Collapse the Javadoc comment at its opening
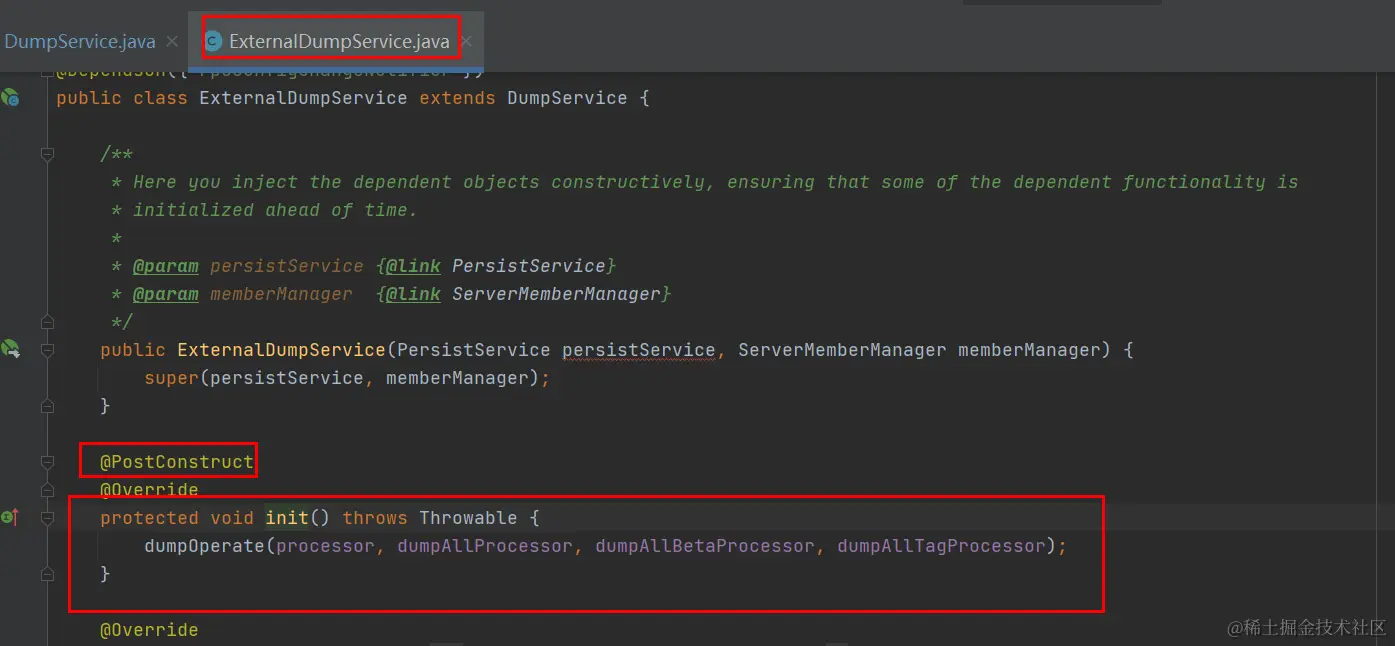 [47, 154]
